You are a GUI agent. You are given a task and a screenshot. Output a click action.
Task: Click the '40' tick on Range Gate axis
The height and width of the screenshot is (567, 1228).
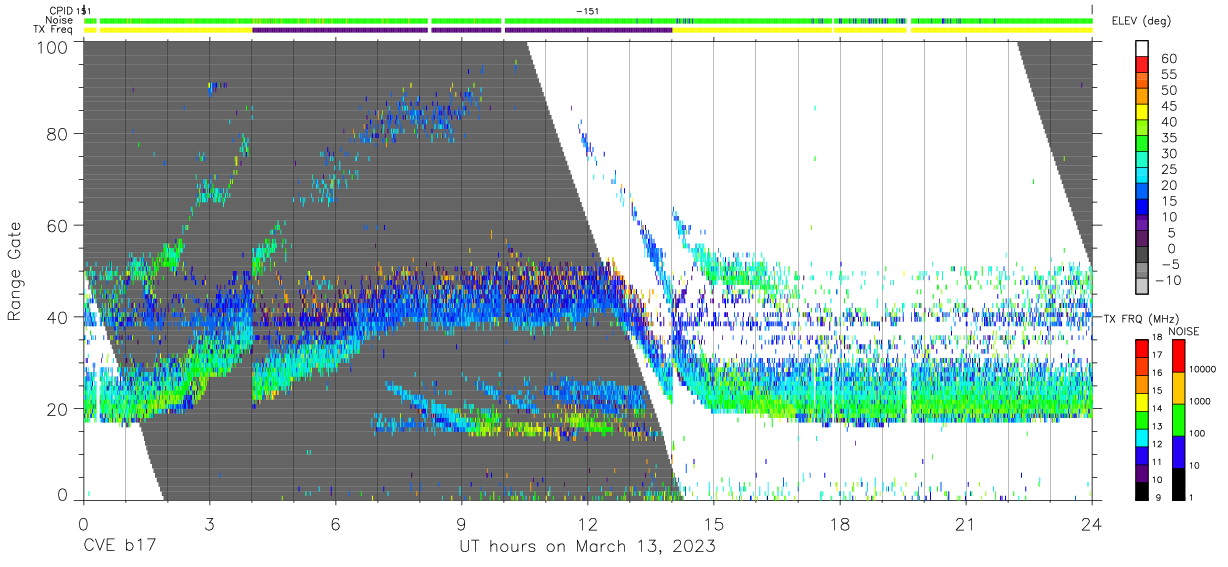58,317
